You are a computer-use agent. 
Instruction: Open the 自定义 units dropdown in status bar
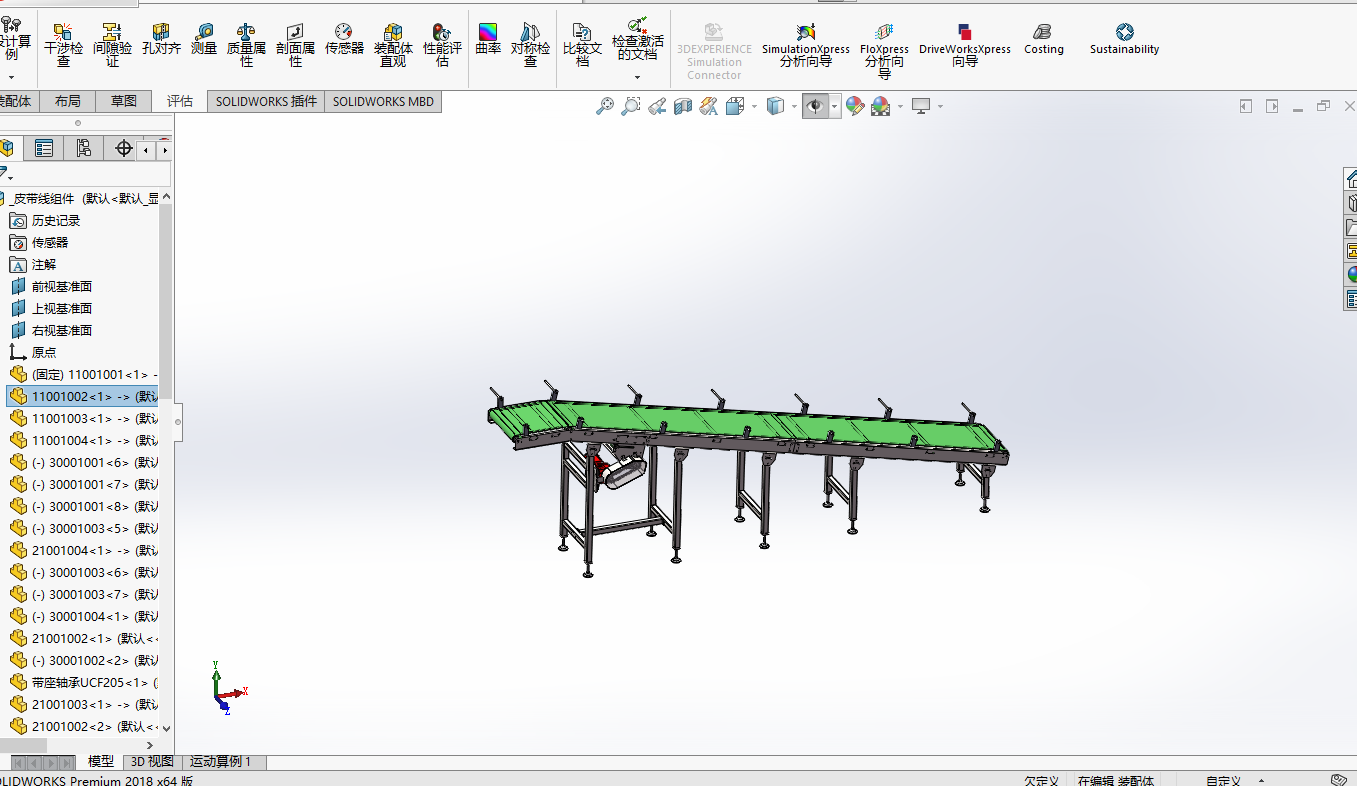coord(1233,780)
